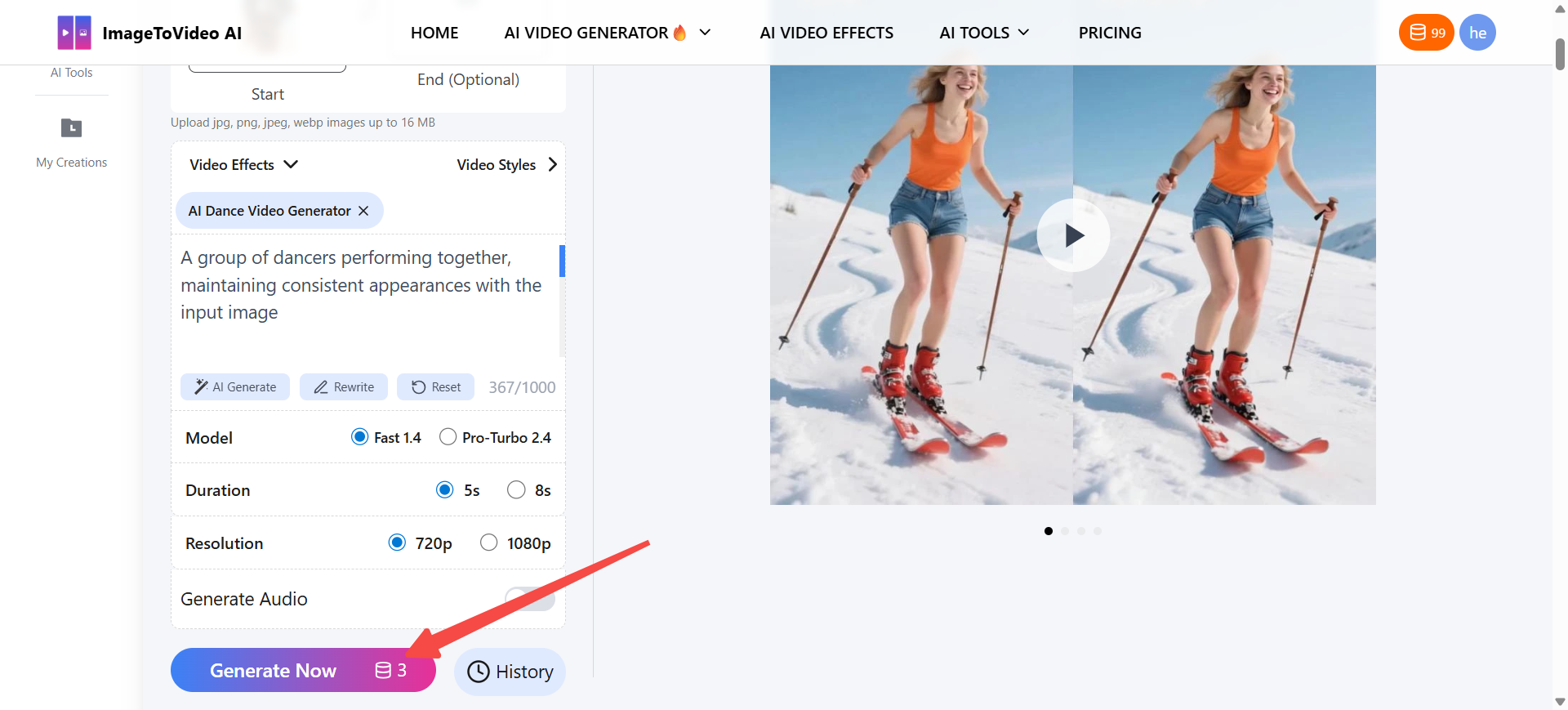Select fourth carousel dot
1568x710 pixels.
pyautogui.click(x=1098, y=531)
